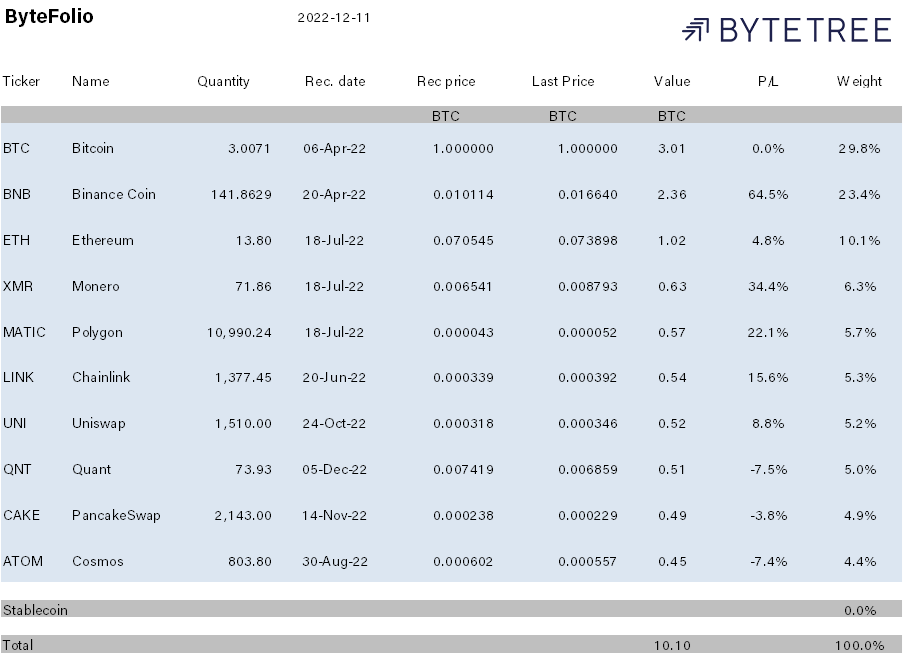Image resolution: width=903 pixels, height=654 pixels.
Task: Click the name Binance Coin
Action: (x=113, y=194)
